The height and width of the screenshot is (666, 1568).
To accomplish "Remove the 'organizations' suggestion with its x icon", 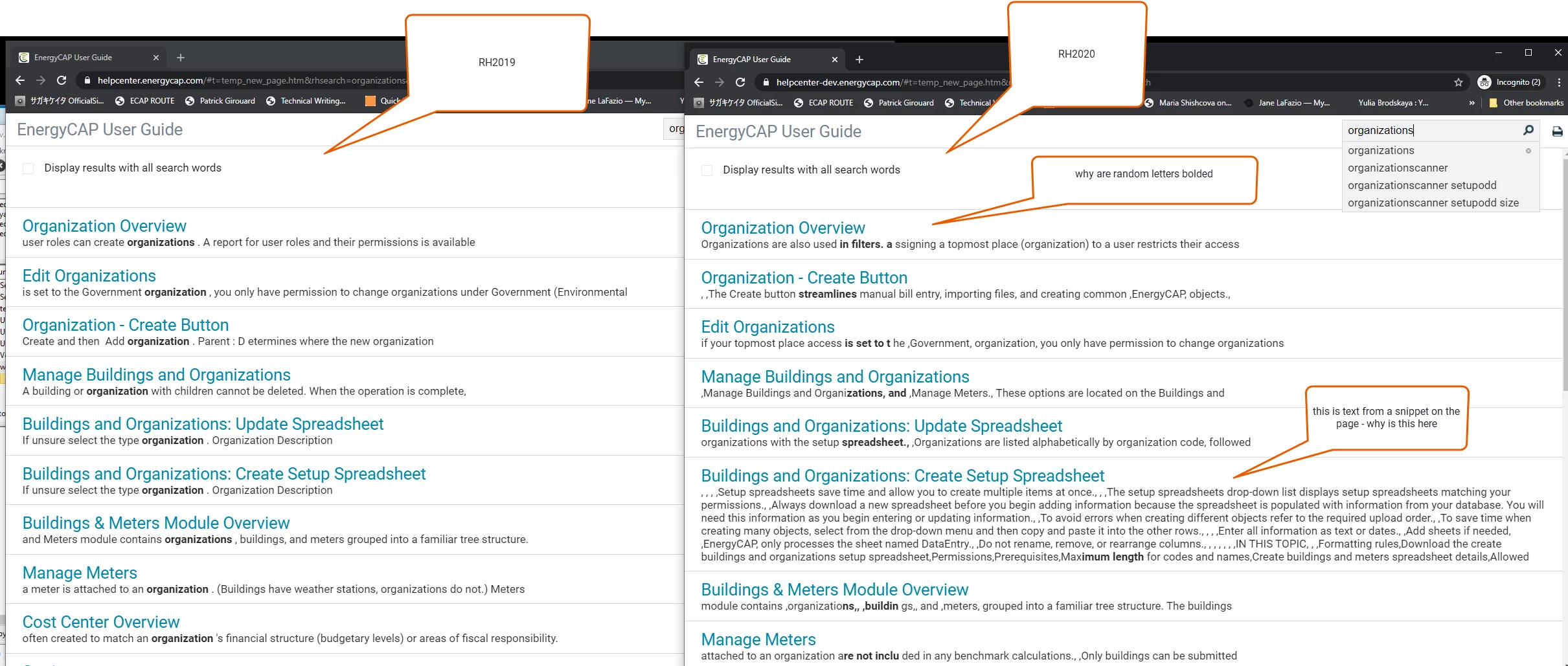I will coord(1528,151).
